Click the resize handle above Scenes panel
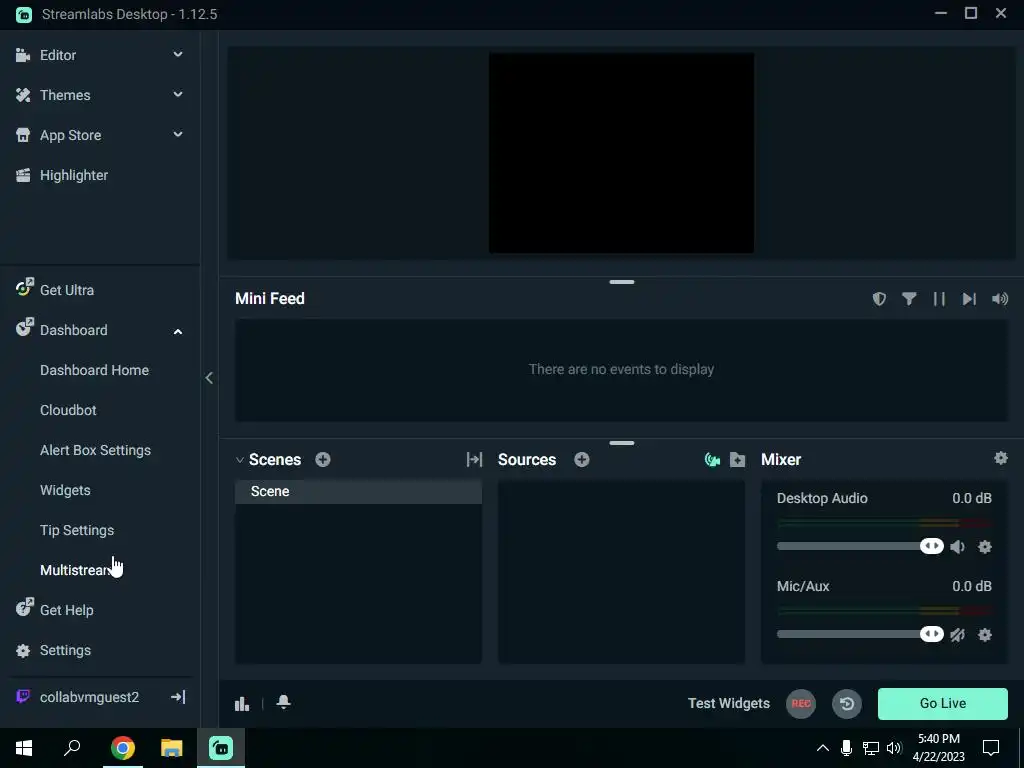The width and height of the screenshot is (1024, 768). 622,443
